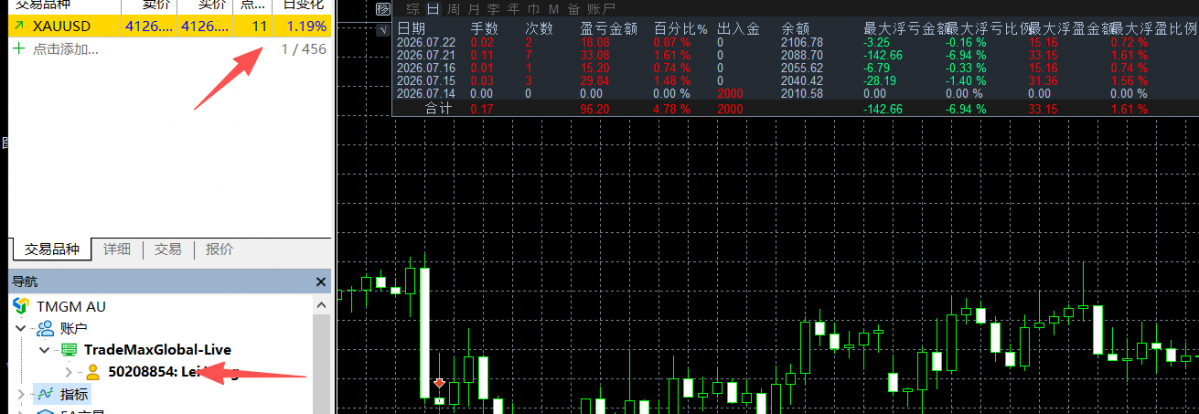1199x414 pixels.
Task: Click the green plus add-symbol icon
Action: coord(19,49)
